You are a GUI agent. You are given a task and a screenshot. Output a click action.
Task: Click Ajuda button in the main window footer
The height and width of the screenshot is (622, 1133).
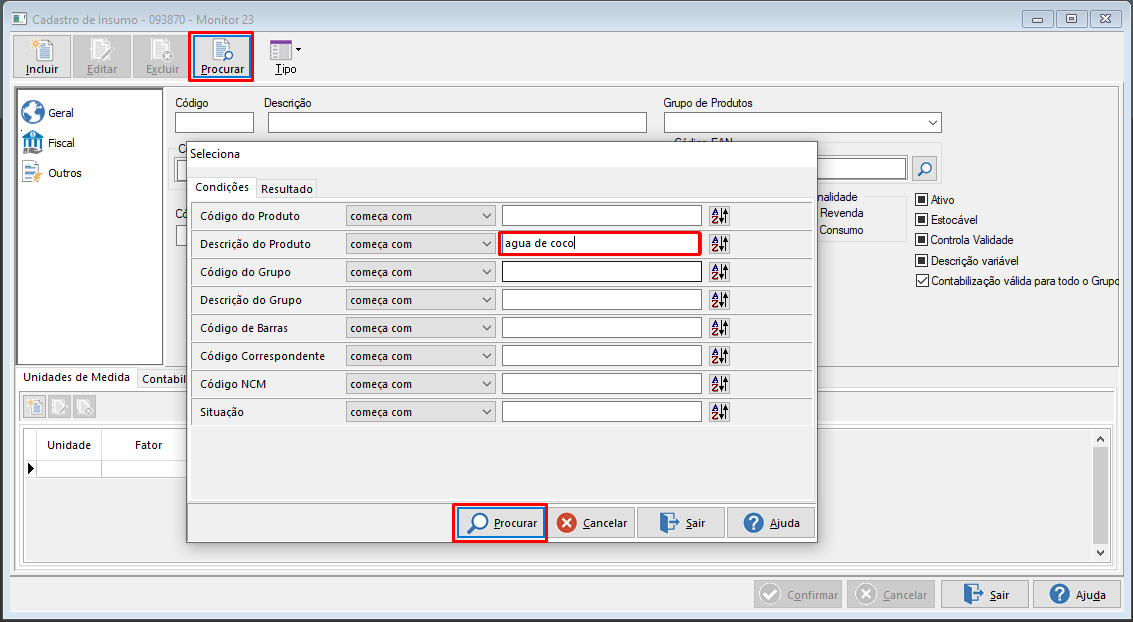point(1077,595)
